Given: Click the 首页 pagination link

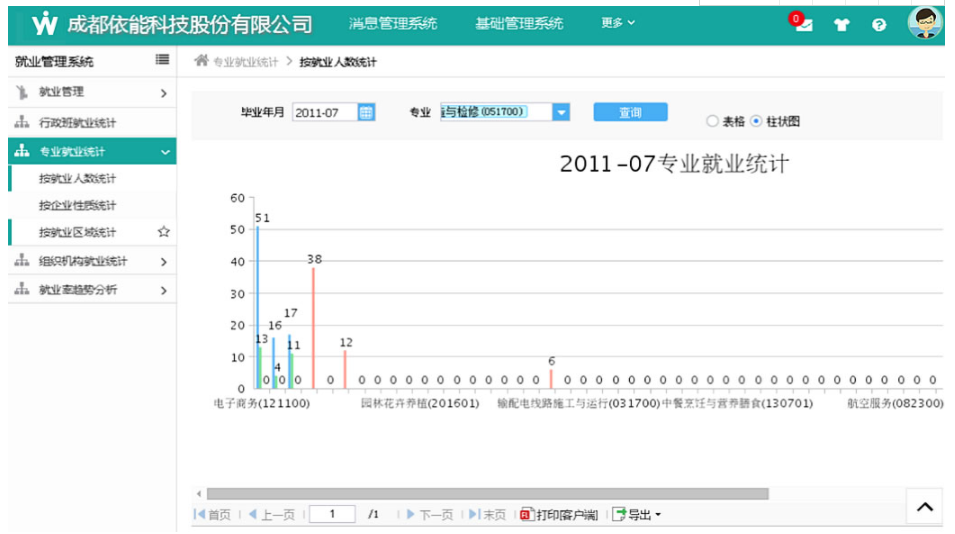Looking at the screenshot, I should coord(219,515).
